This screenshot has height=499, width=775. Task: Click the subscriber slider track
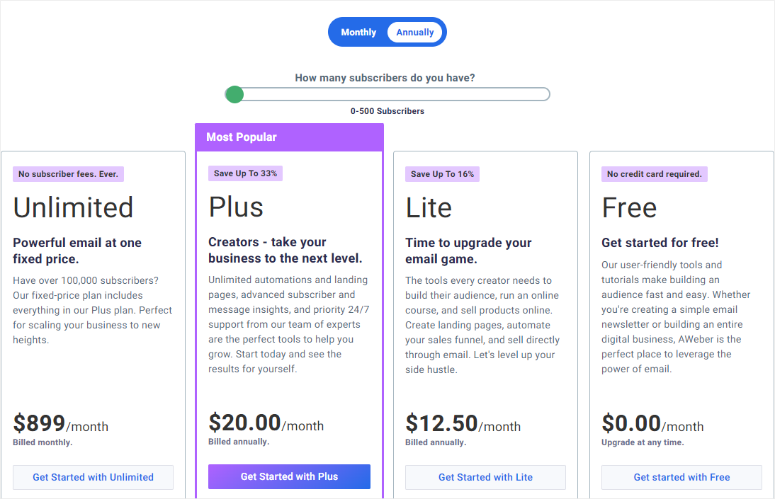coord(388,94)
